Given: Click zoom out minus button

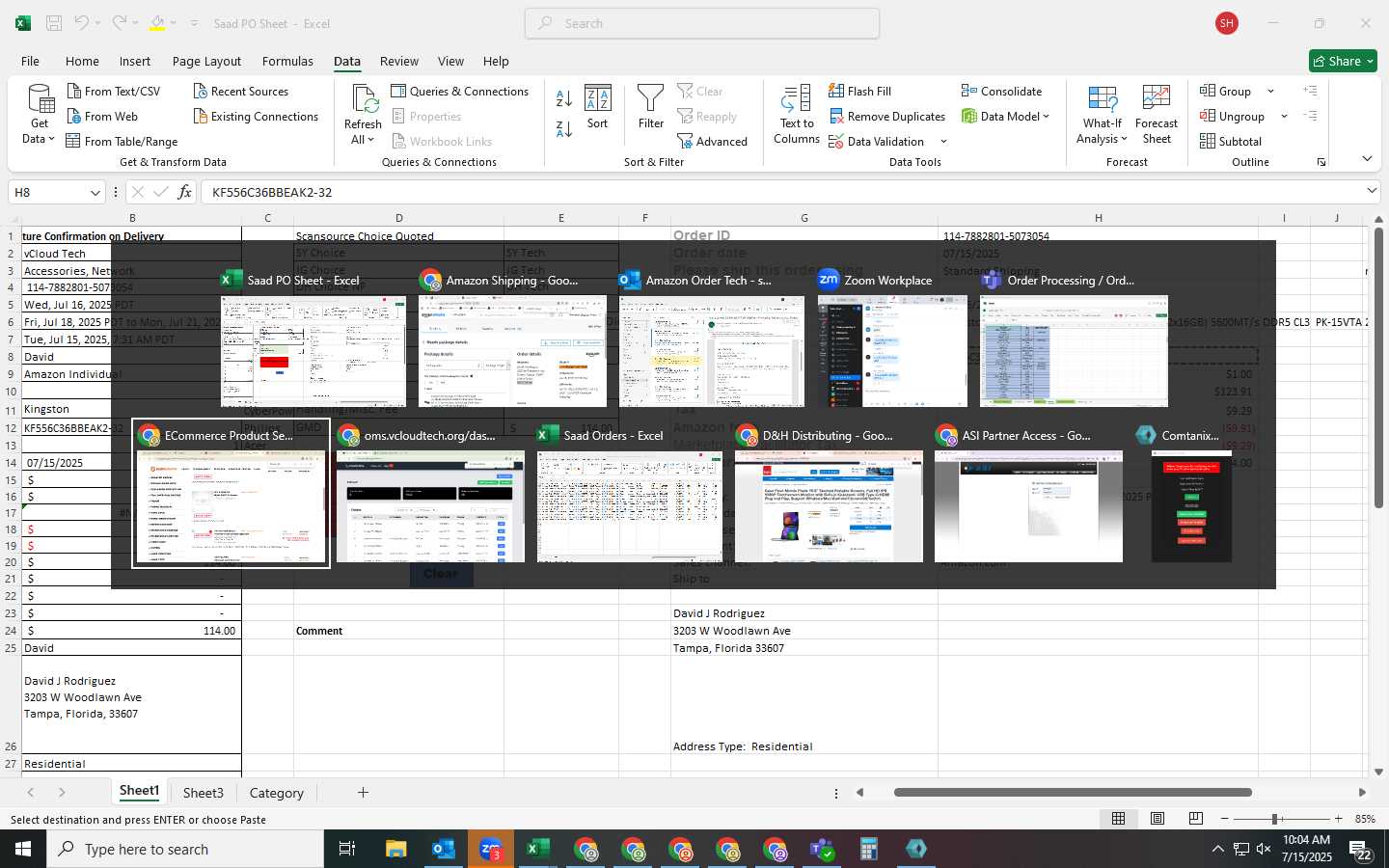Looking at the screenshot, I should [x=1225, y=819].
